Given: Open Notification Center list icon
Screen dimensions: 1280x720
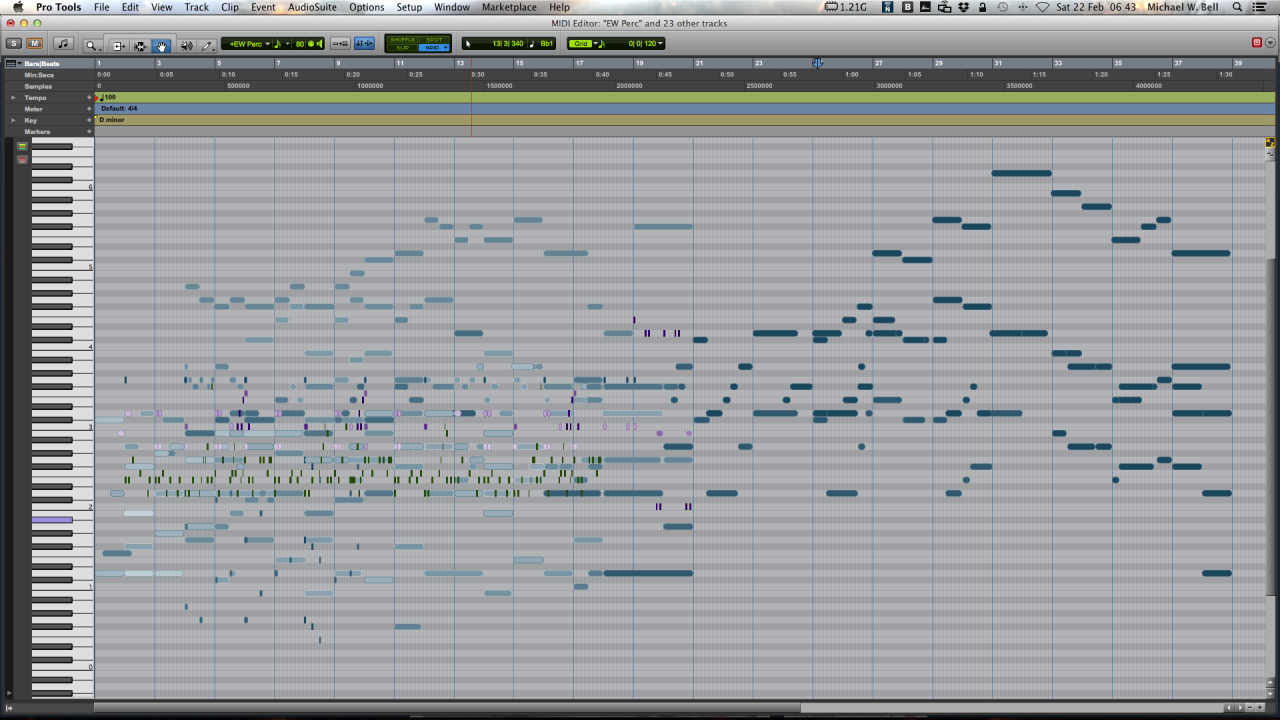Looking at the screenshot, I should (x=1259, y=7).
